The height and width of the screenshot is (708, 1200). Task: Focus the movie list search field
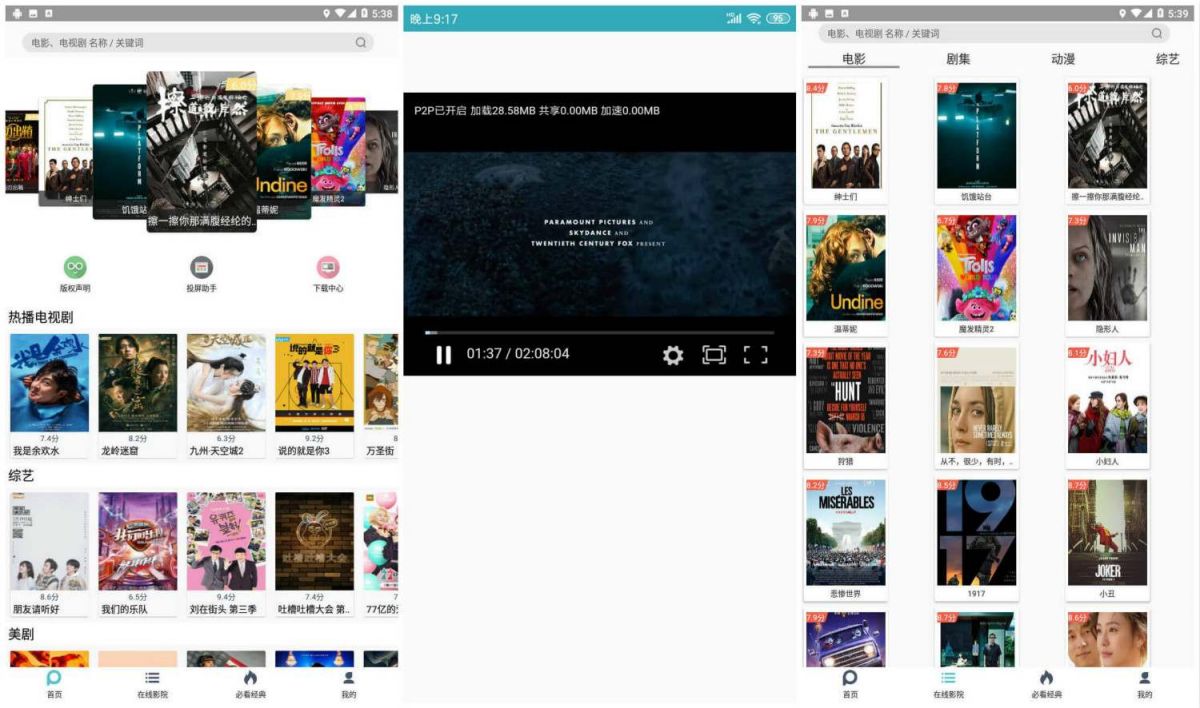coord(994,34)
